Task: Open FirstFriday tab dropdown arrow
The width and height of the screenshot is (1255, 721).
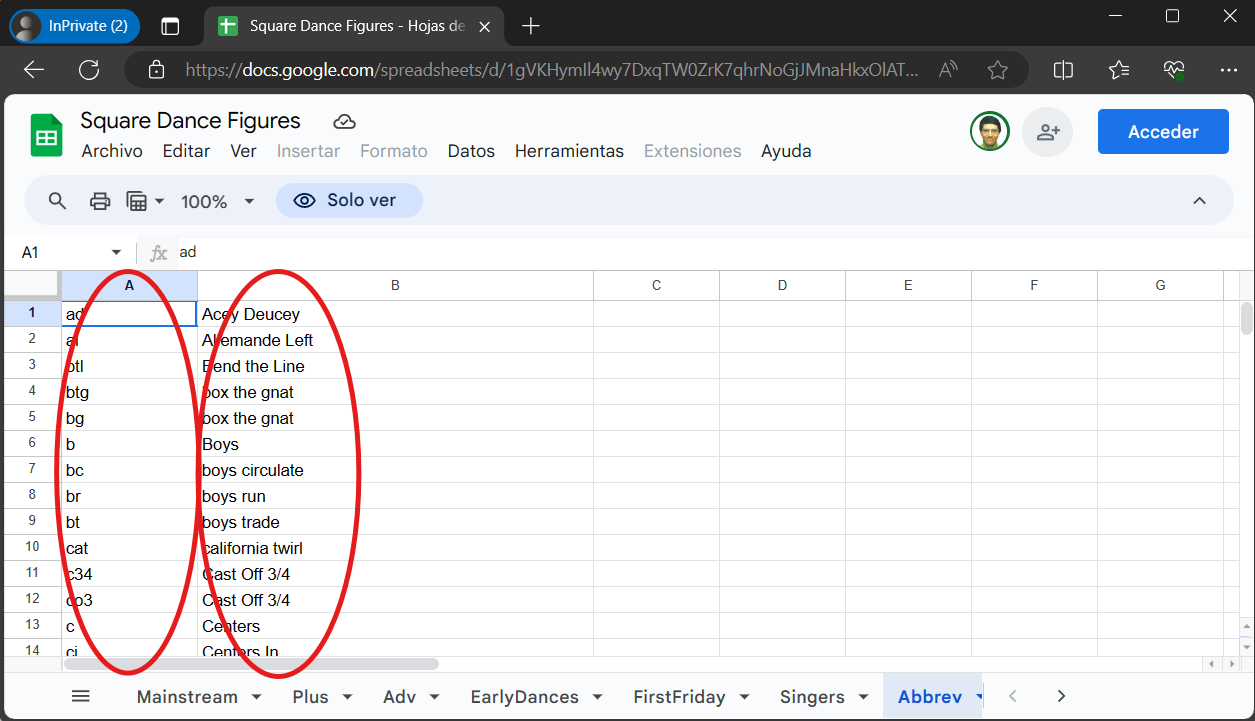Action: (744, 697)
